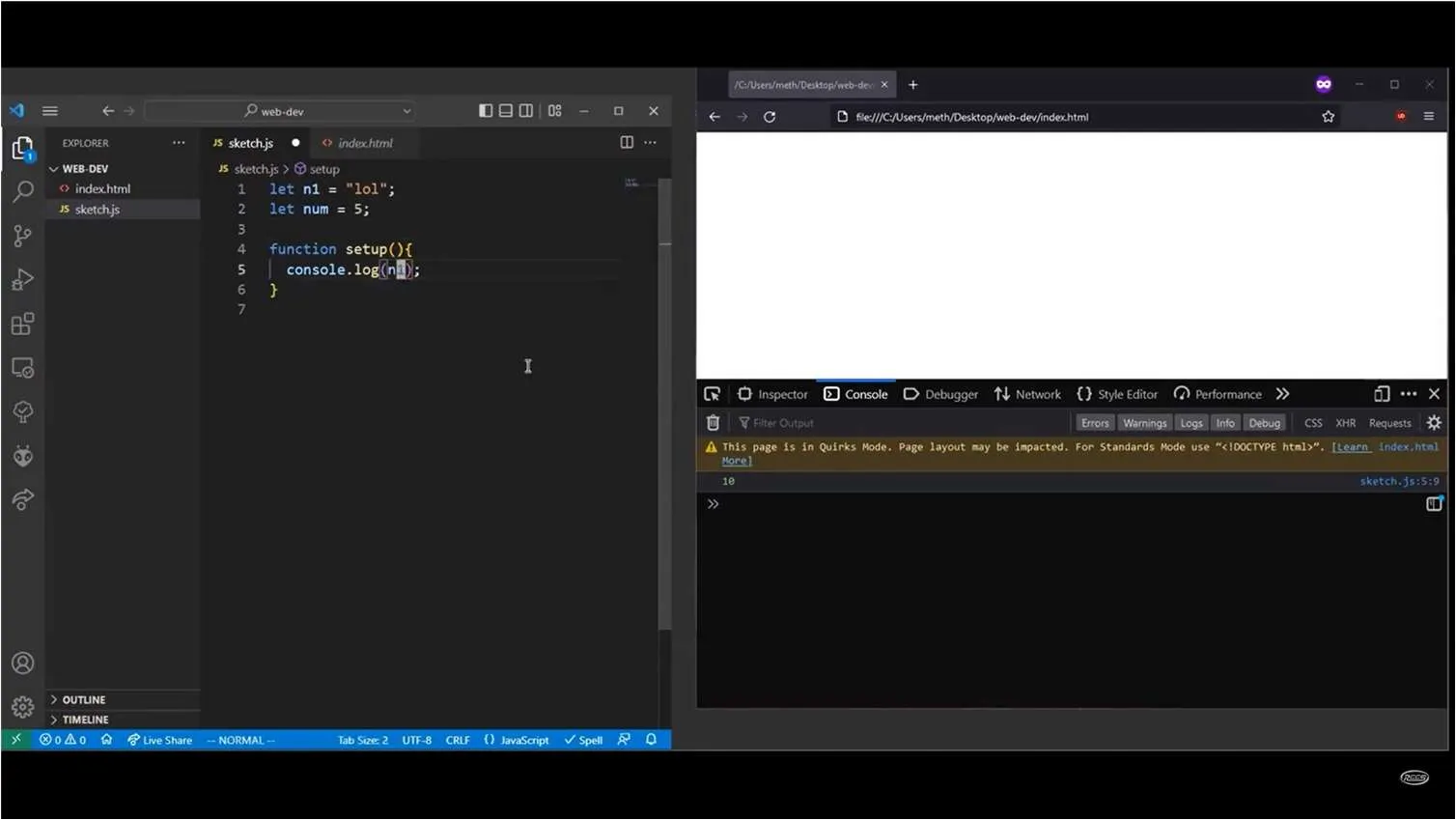1456x820 pixels.
Task: Open sketch.js:5:9 from the console log entry
Action: [1399, 480]
